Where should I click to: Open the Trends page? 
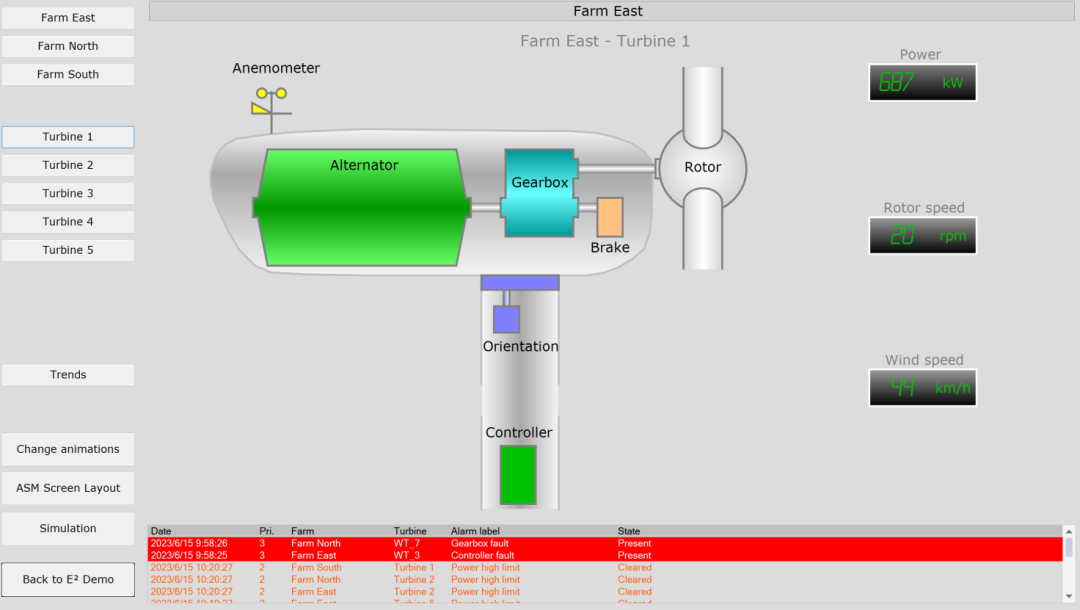coord(68,375)
